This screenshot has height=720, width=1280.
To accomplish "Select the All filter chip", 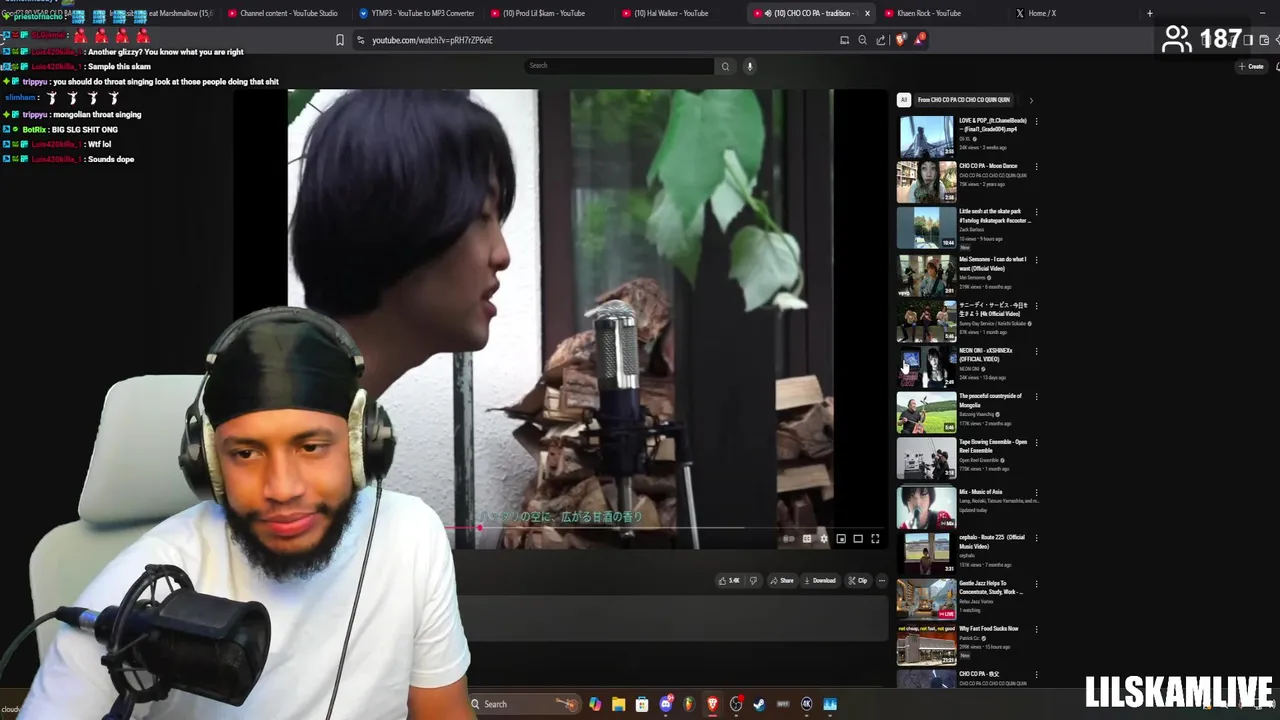I will coord(904,100).
